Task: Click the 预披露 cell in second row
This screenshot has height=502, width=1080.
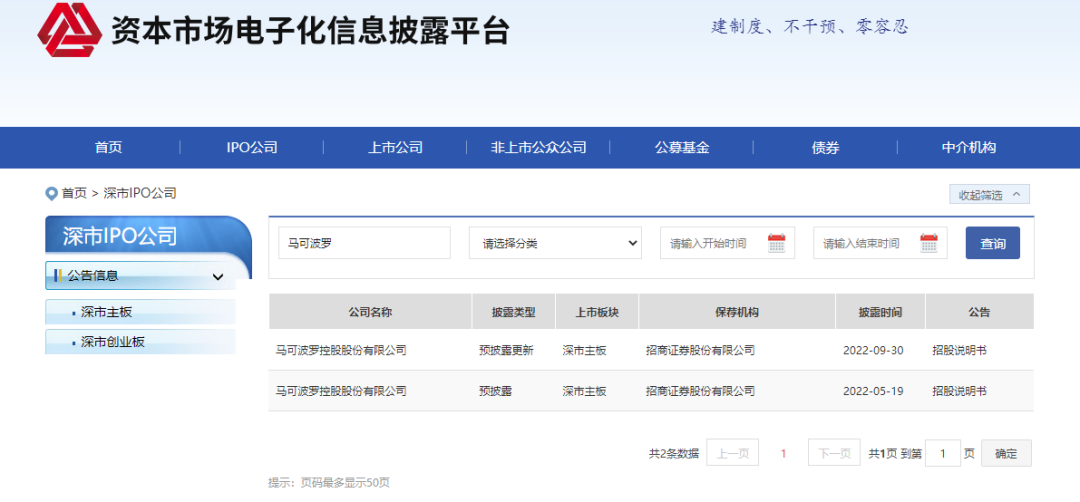Action: pos(495,391)
